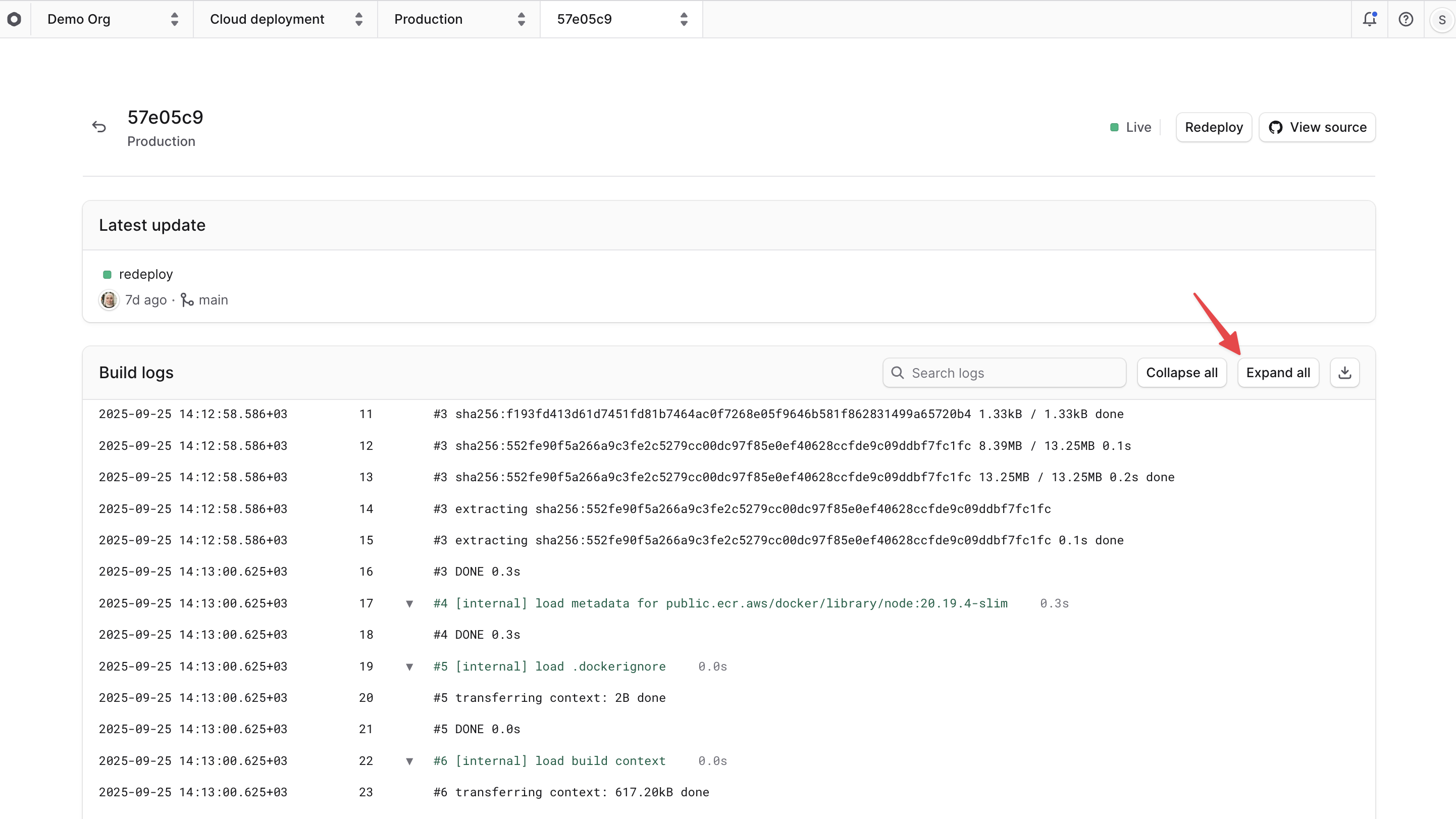The height and width of the screenshot is (819, 1456).
Task: Open notifications via the bell icon
Action: 1370,19
